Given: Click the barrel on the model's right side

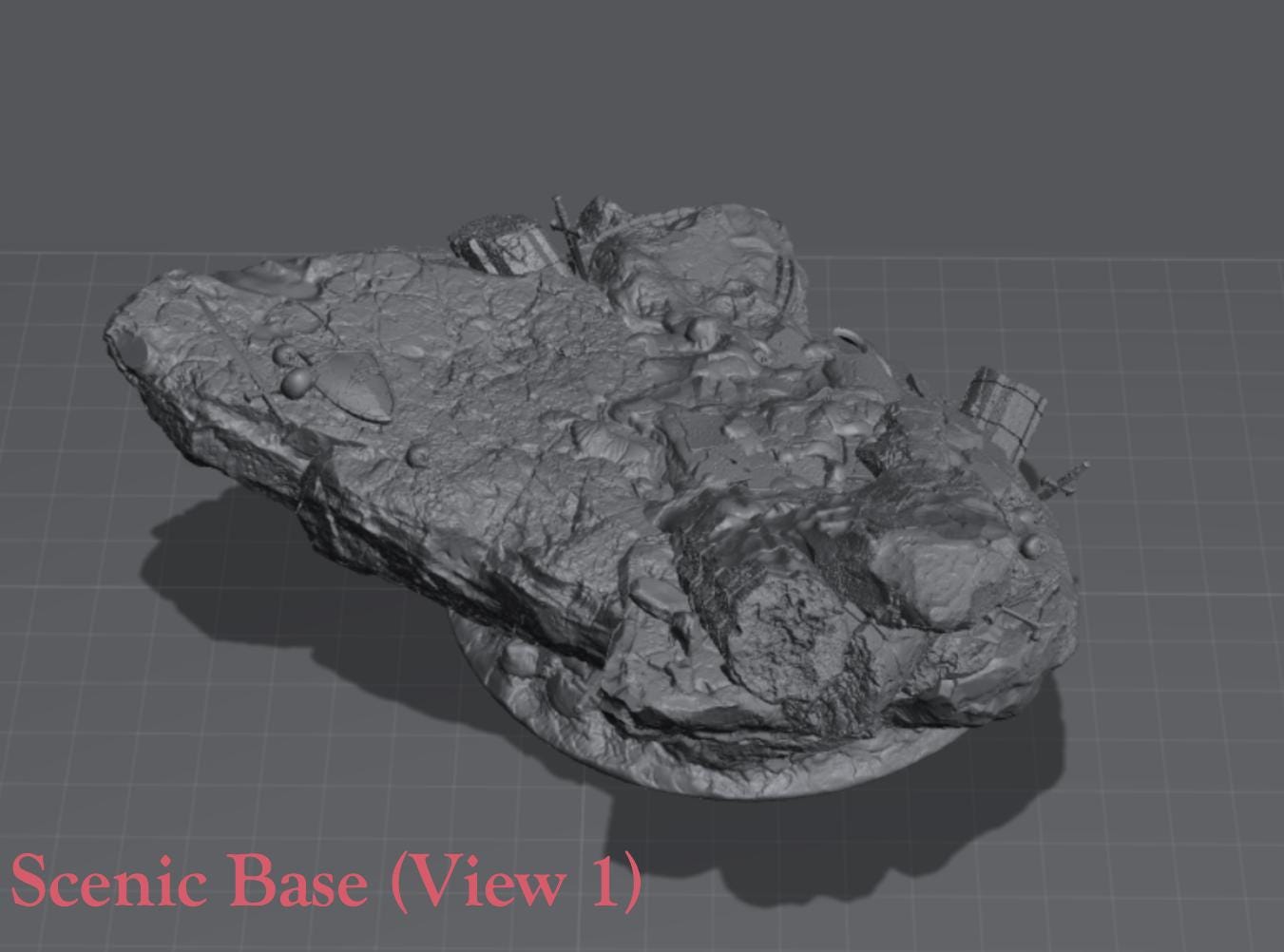Looking at the screenshot, I should (1006, 410).
